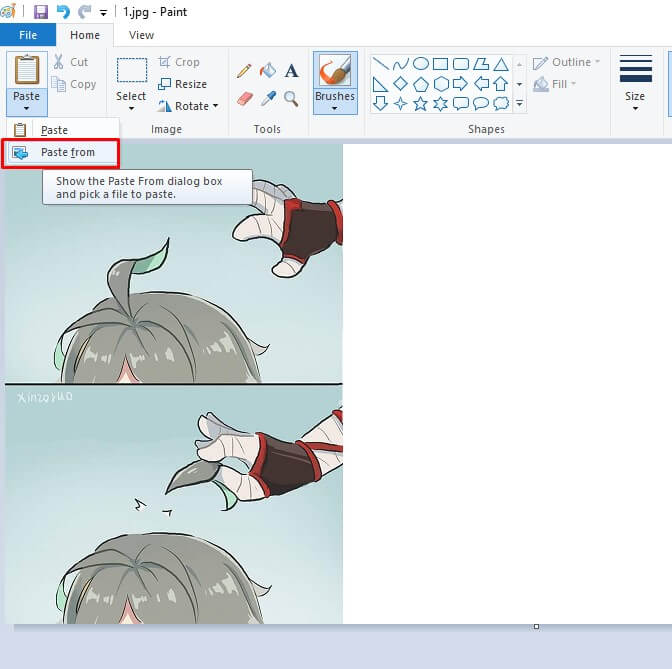Click the Select rectangle icon

[132, 70]
